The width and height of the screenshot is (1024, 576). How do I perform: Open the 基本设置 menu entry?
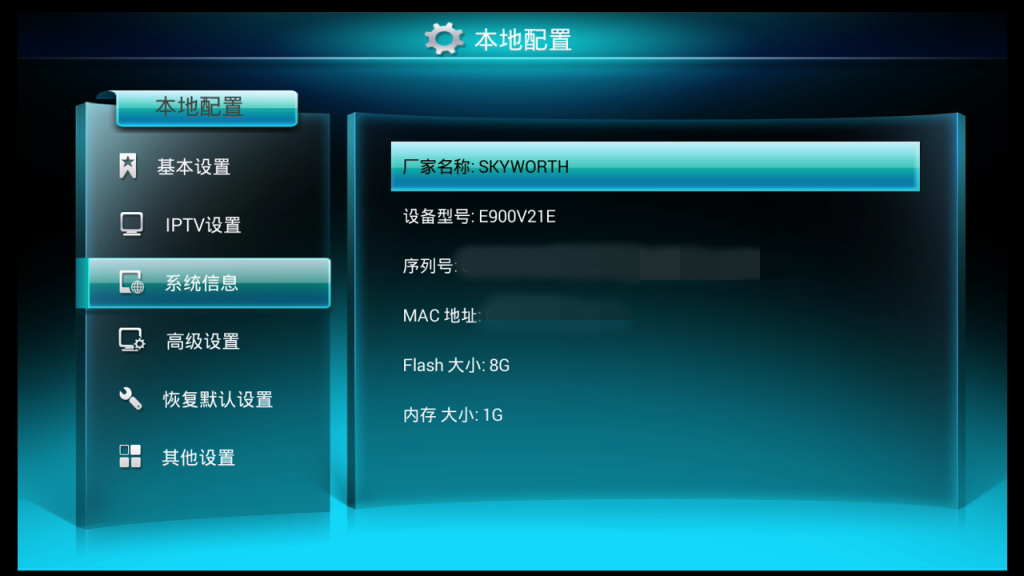point(193,167)
